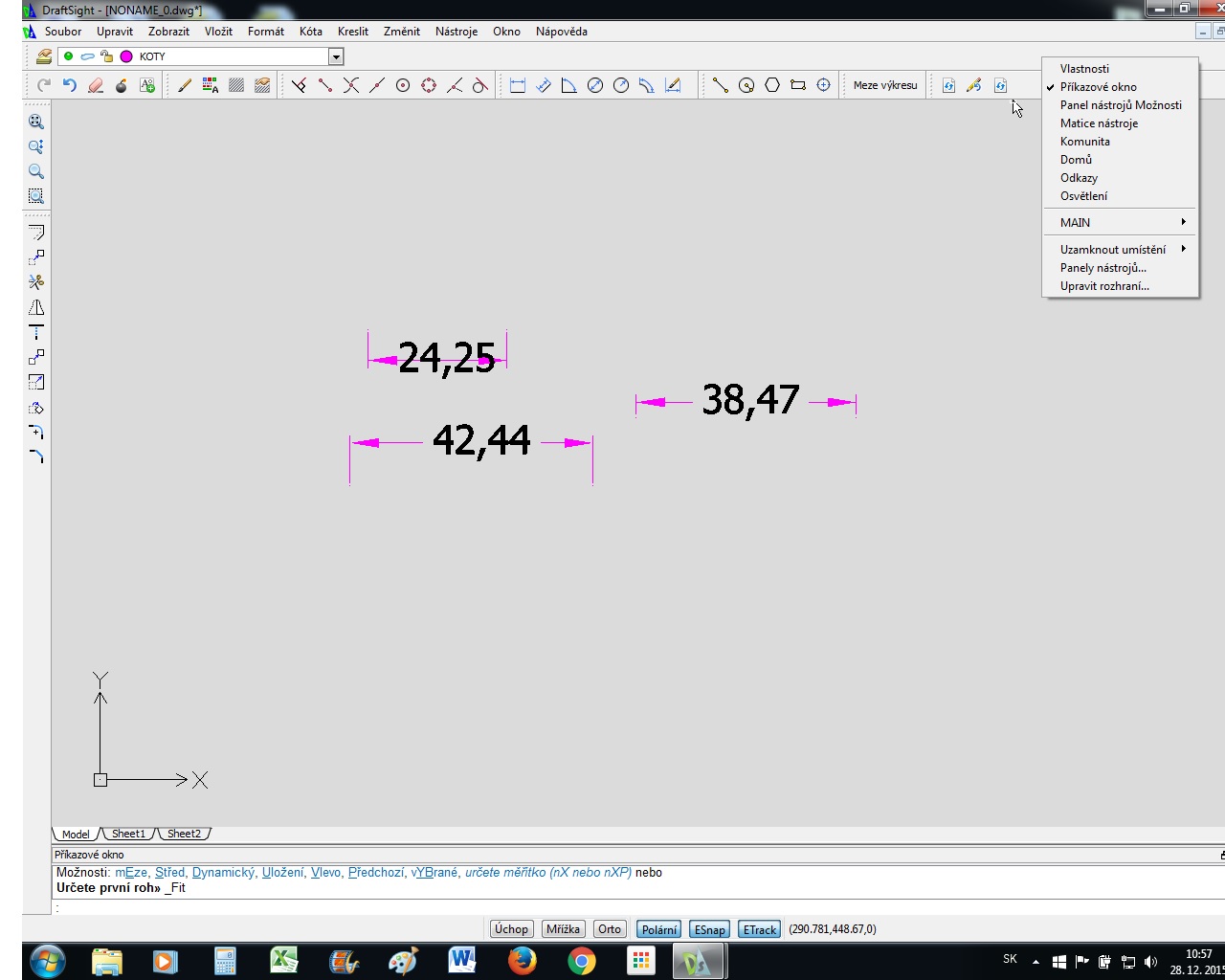The height and width of the screenshot is (980, 1225).
Task: Disable Polární tracking in status bar
Action: [658, 929]
